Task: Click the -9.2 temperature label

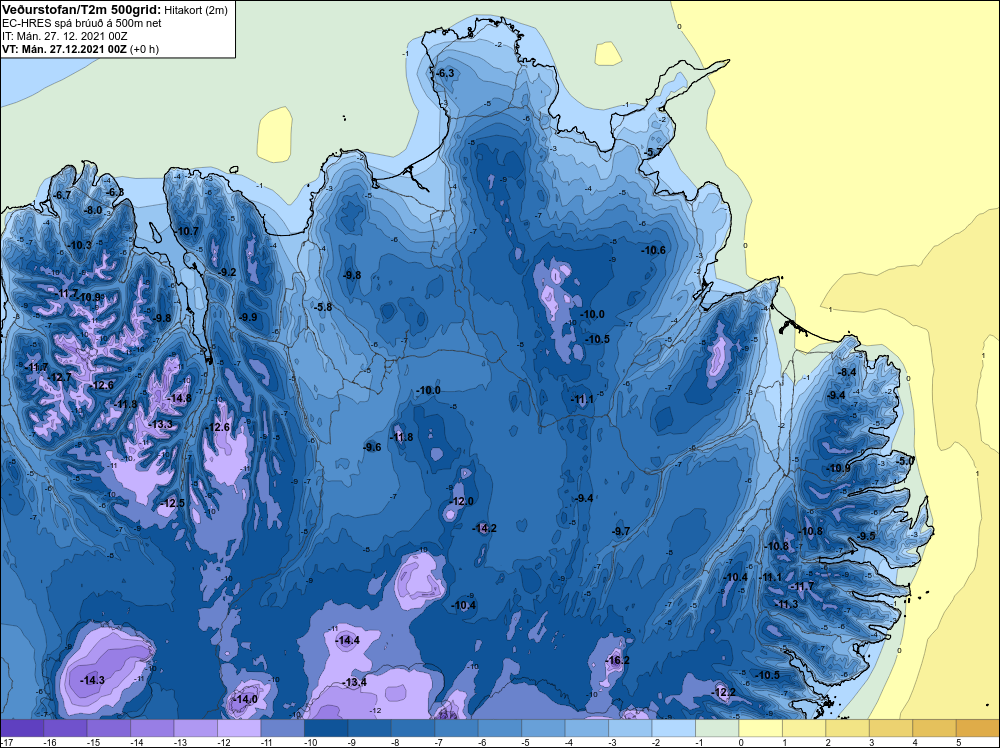Action: coord(227,272)
